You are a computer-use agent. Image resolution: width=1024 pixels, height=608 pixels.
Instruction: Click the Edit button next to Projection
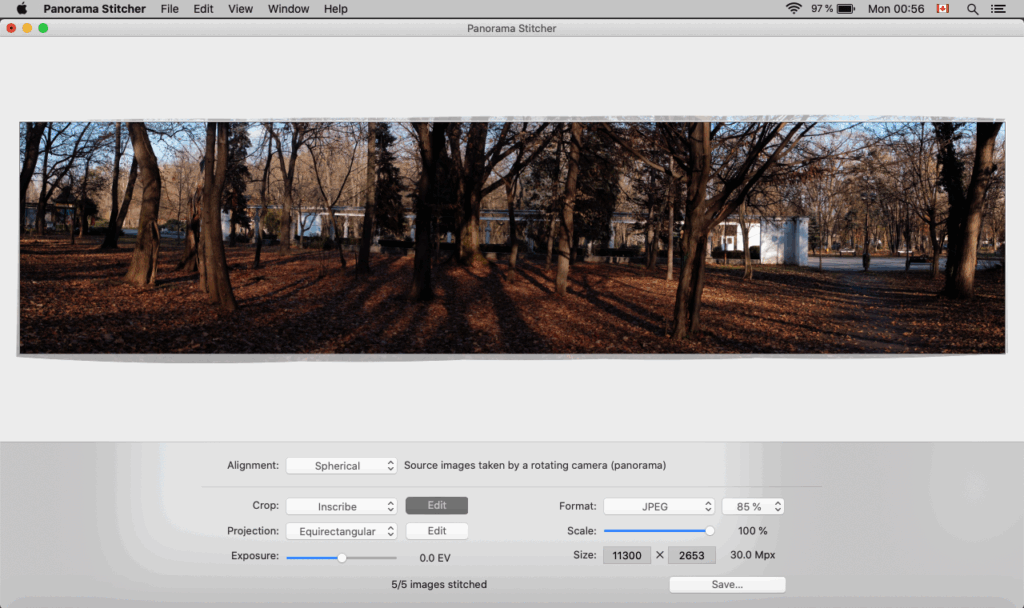click(x=436, y=530)
